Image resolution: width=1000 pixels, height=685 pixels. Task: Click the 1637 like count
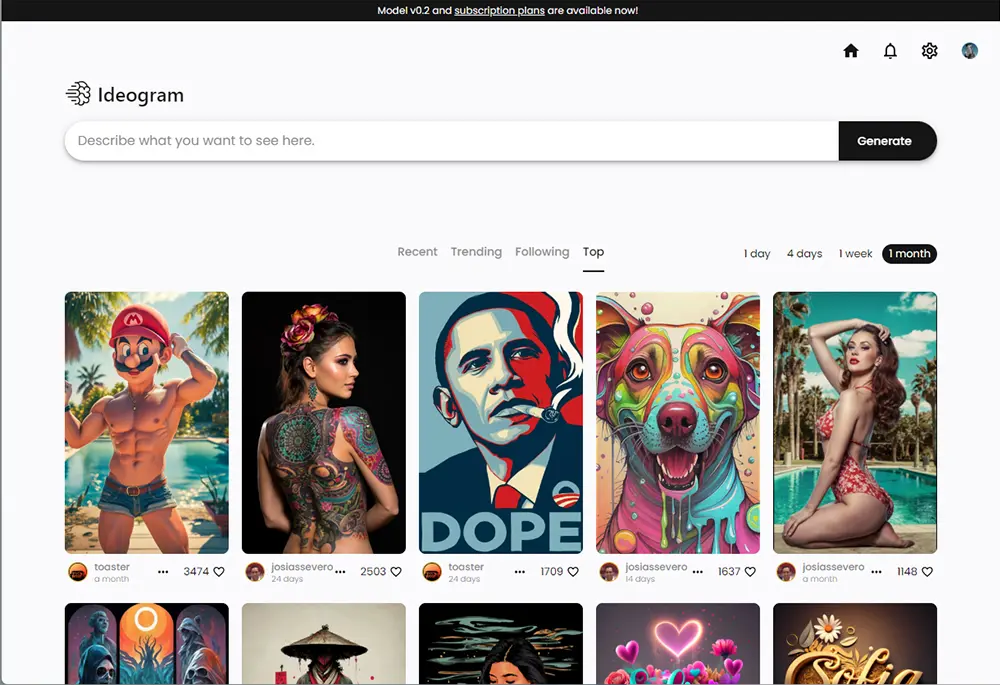(729, 571)
